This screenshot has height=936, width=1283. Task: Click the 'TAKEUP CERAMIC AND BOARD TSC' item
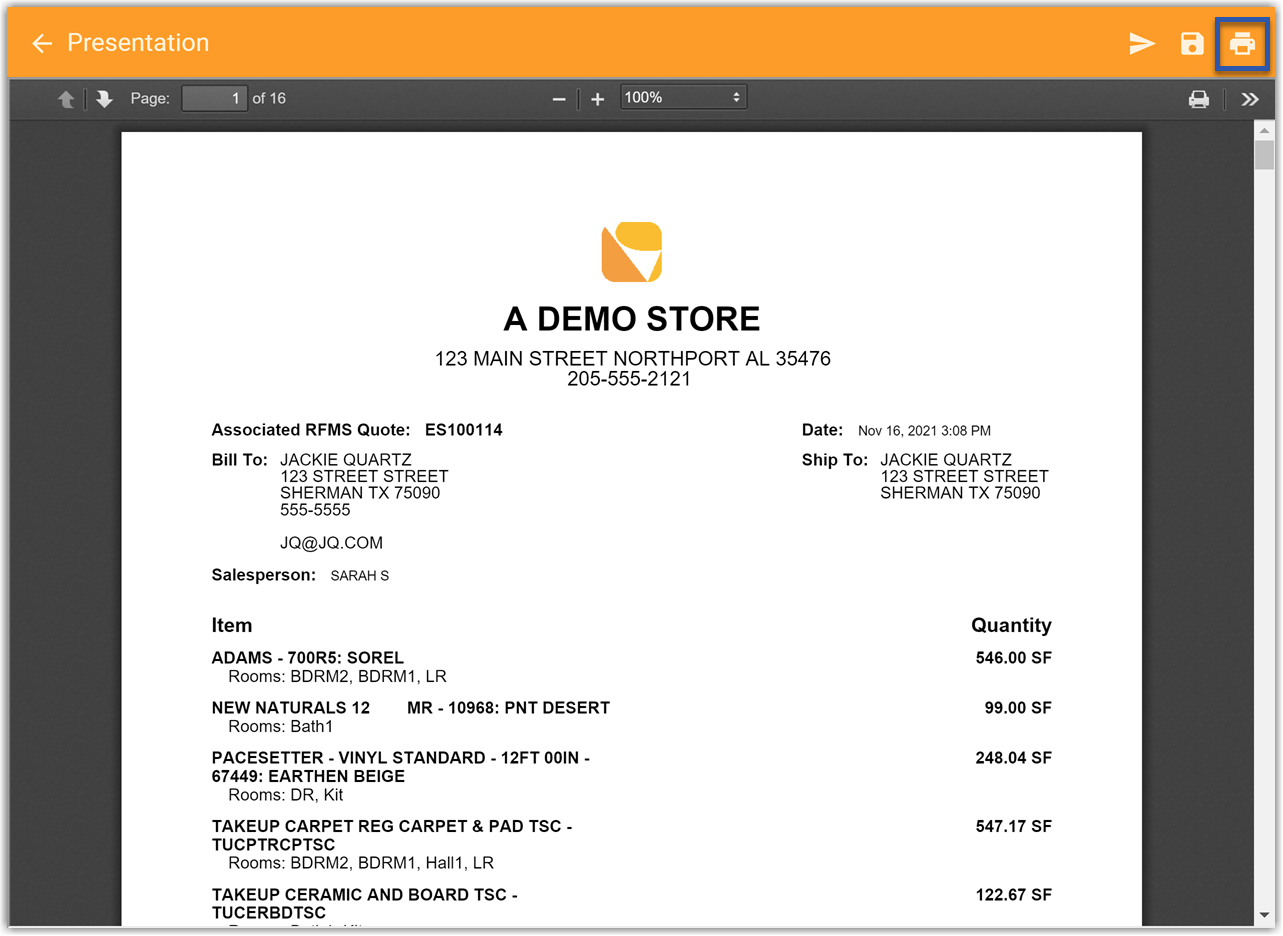pyautogui.click(x=365, y=904)
